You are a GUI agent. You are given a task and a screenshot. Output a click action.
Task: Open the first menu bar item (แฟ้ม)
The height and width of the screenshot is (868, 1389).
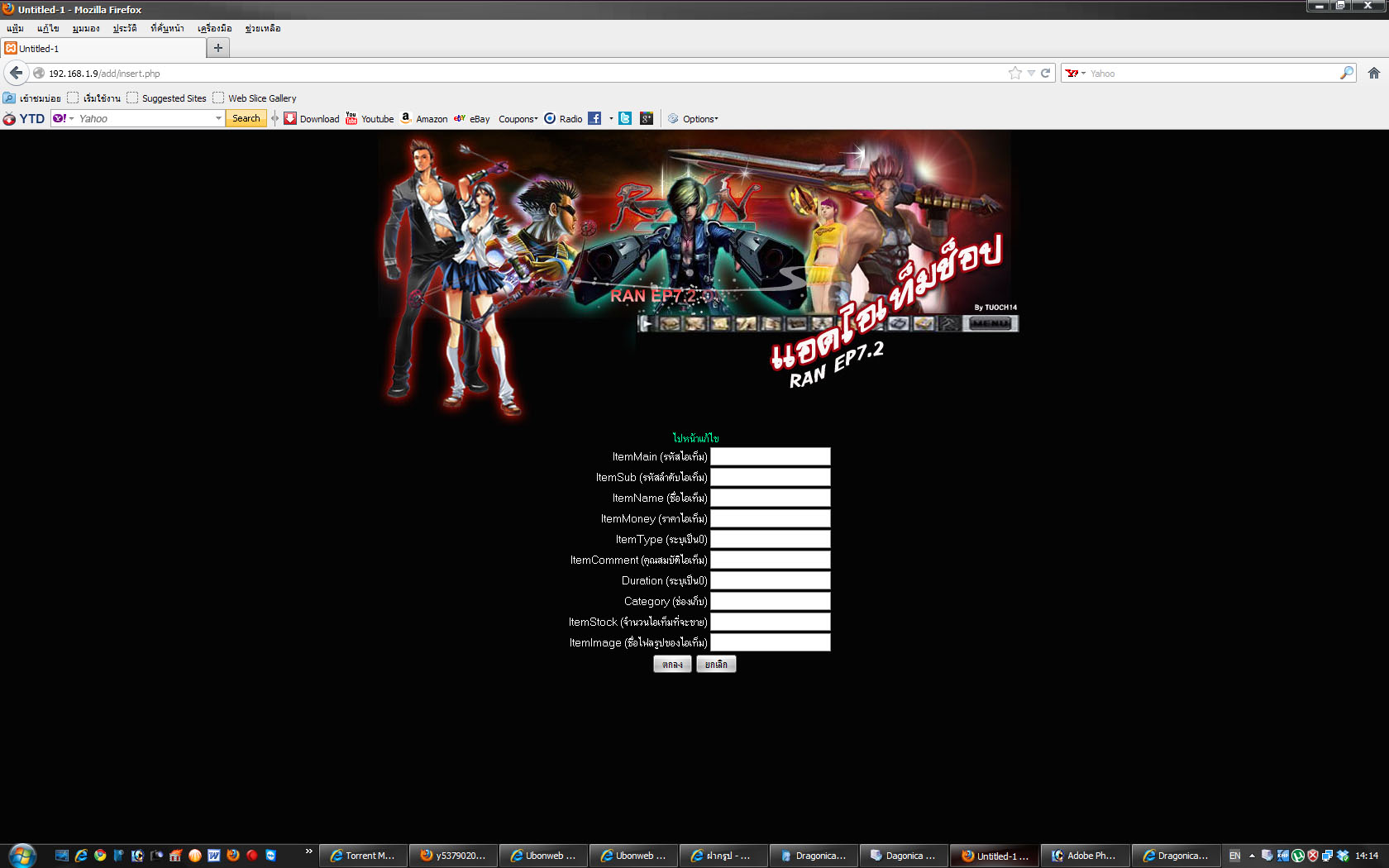pyautogui.click(x=15, y=28)
